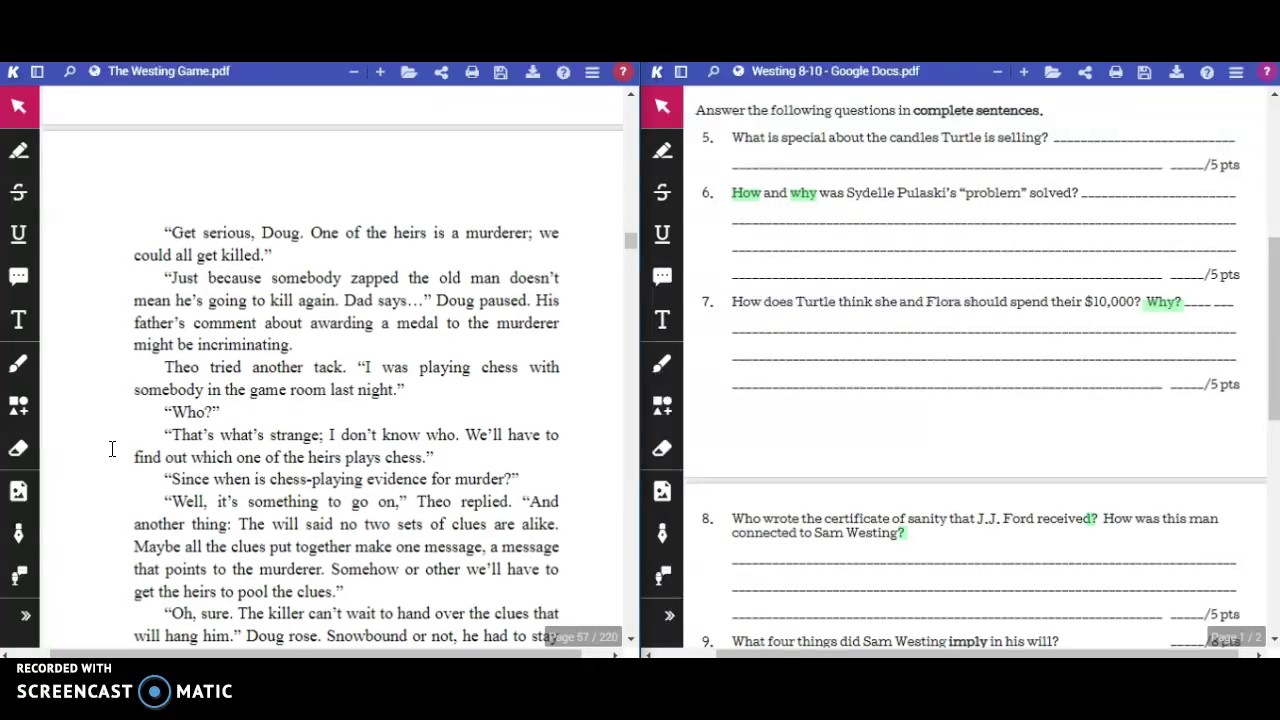Select the Underline tool in the Westing 8-10 pane
Viewport: 1280px width, 720px height.
663,234
